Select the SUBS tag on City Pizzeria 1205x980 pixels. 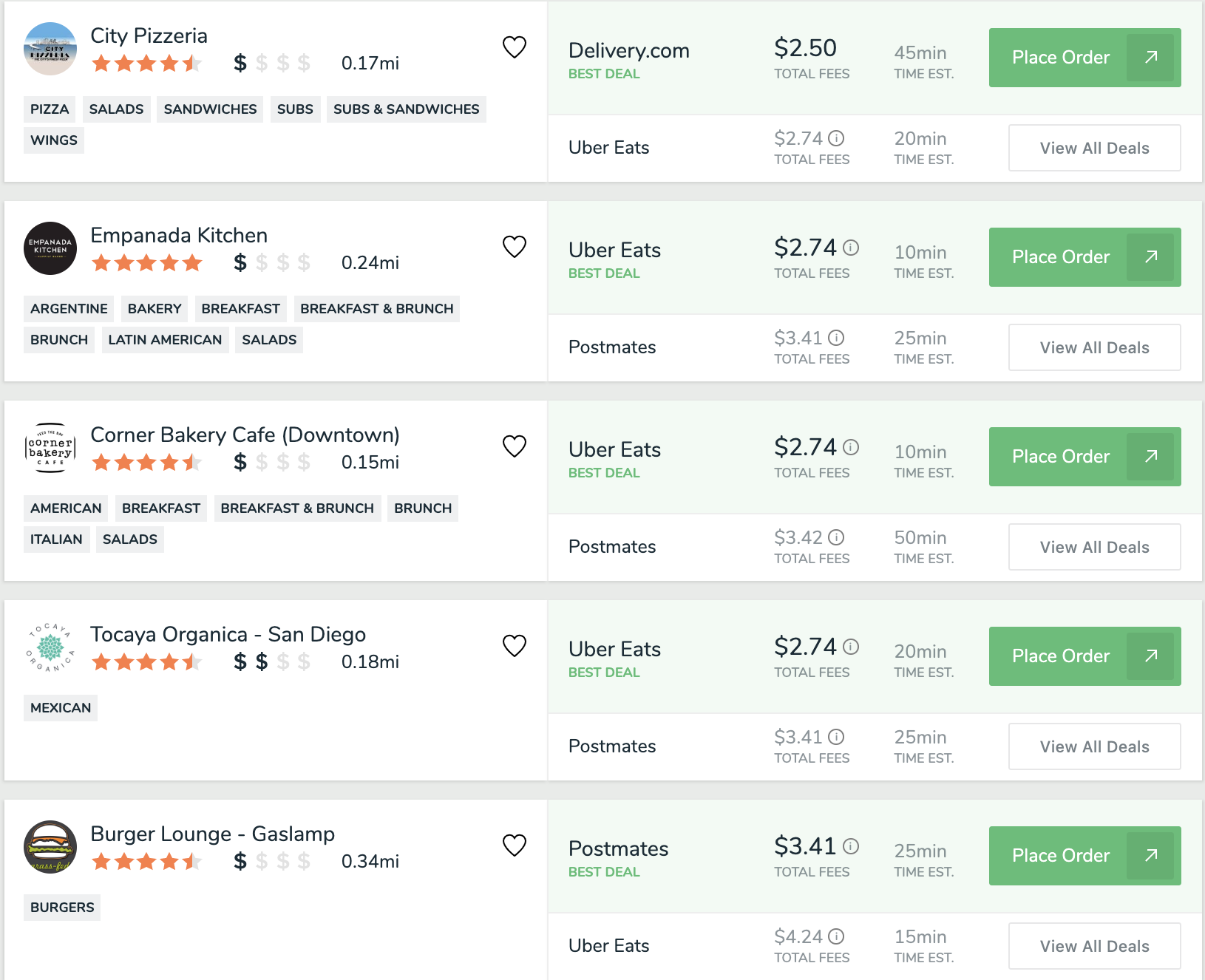coord(295,109)
